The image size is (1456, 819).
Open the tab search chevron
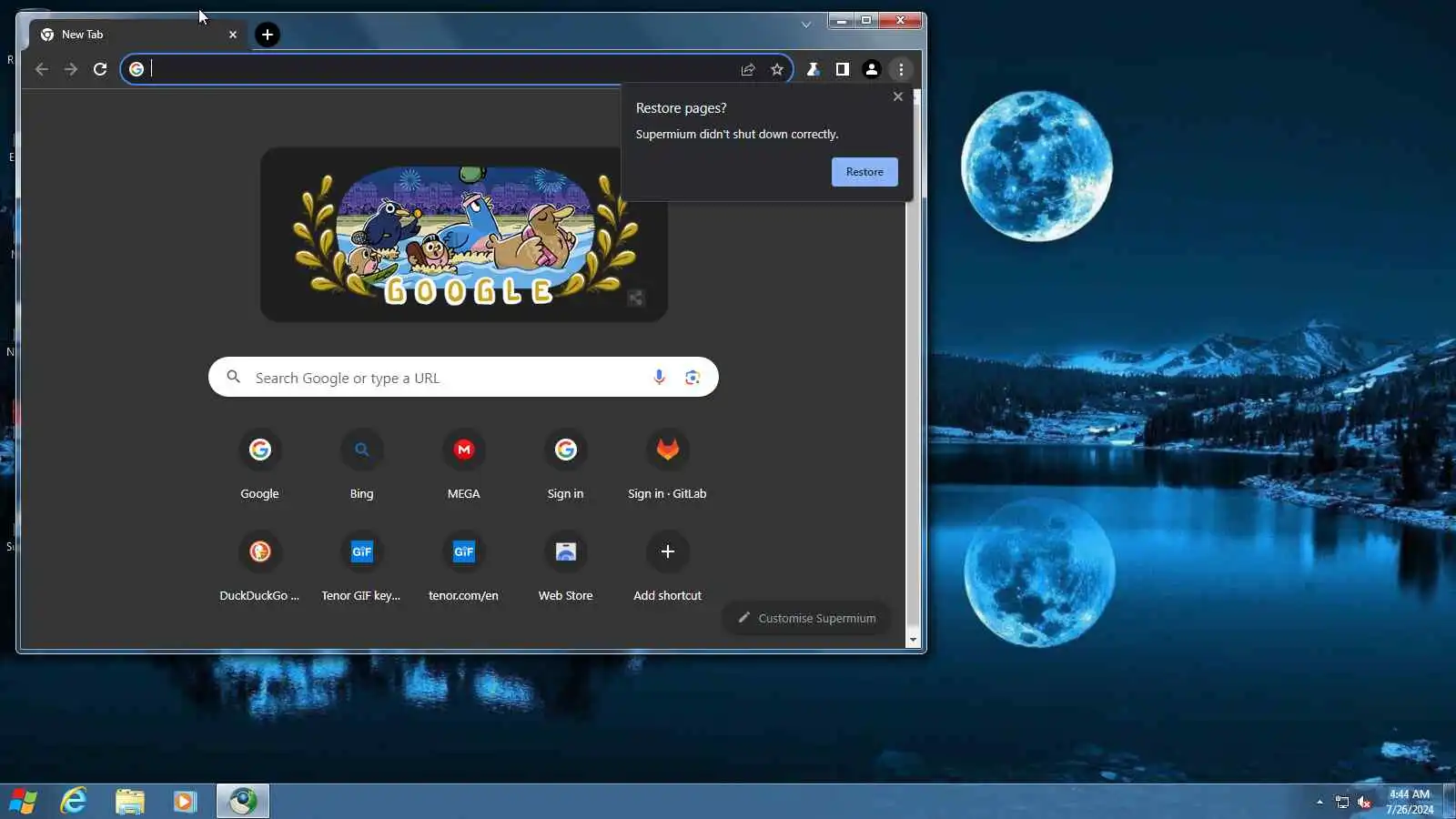(x=806, y=25)
